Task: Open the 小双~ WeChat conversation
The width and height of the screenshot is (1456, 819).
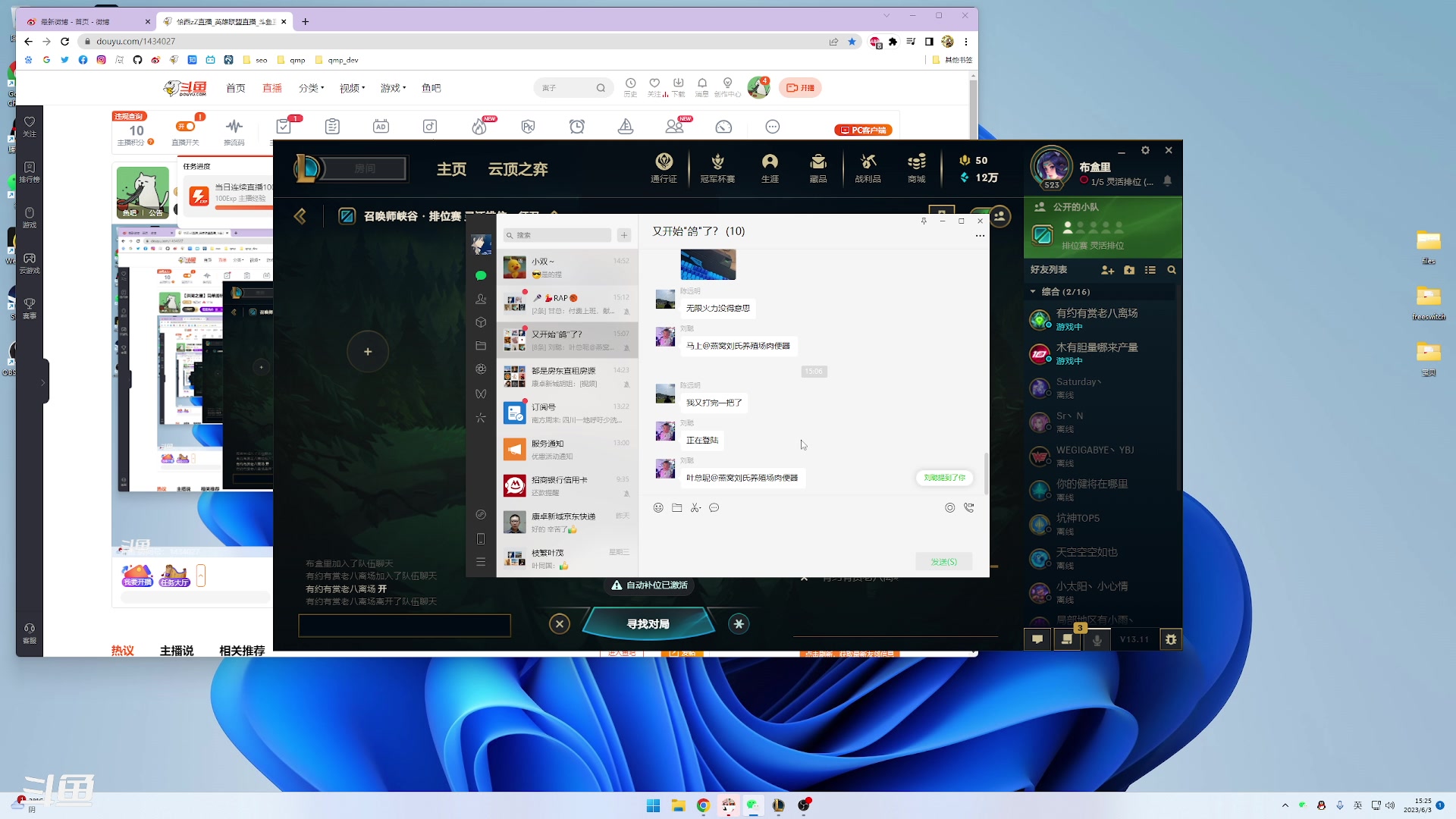Action: pos(567,268)
